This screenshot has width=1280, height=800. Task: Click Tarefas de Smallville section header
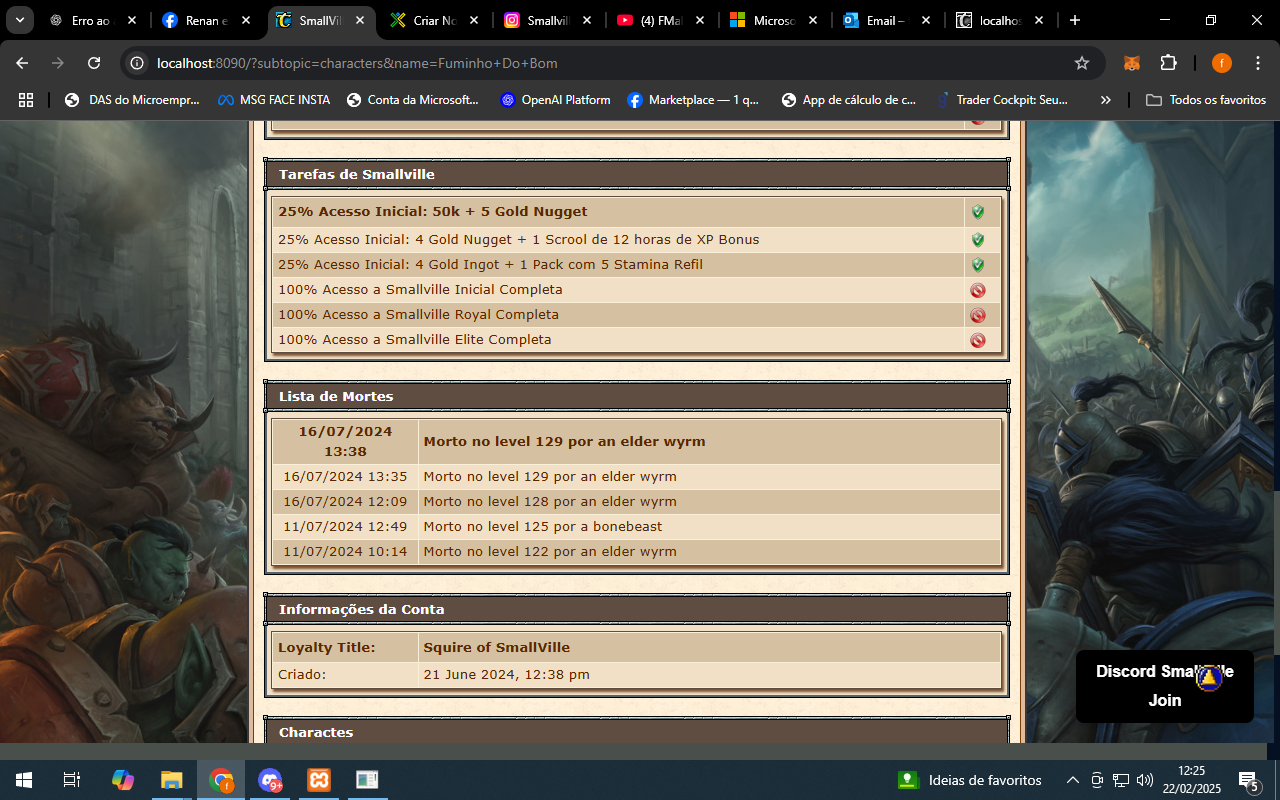(637, 174)
